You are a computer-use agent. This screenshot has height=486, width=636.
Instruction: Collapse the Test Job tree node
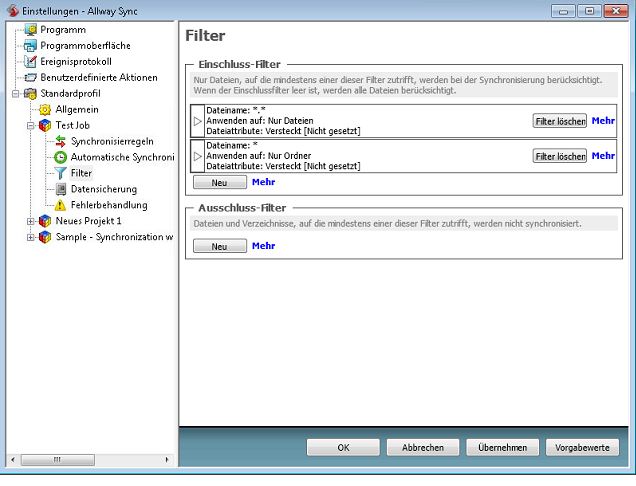click(31, 125)
